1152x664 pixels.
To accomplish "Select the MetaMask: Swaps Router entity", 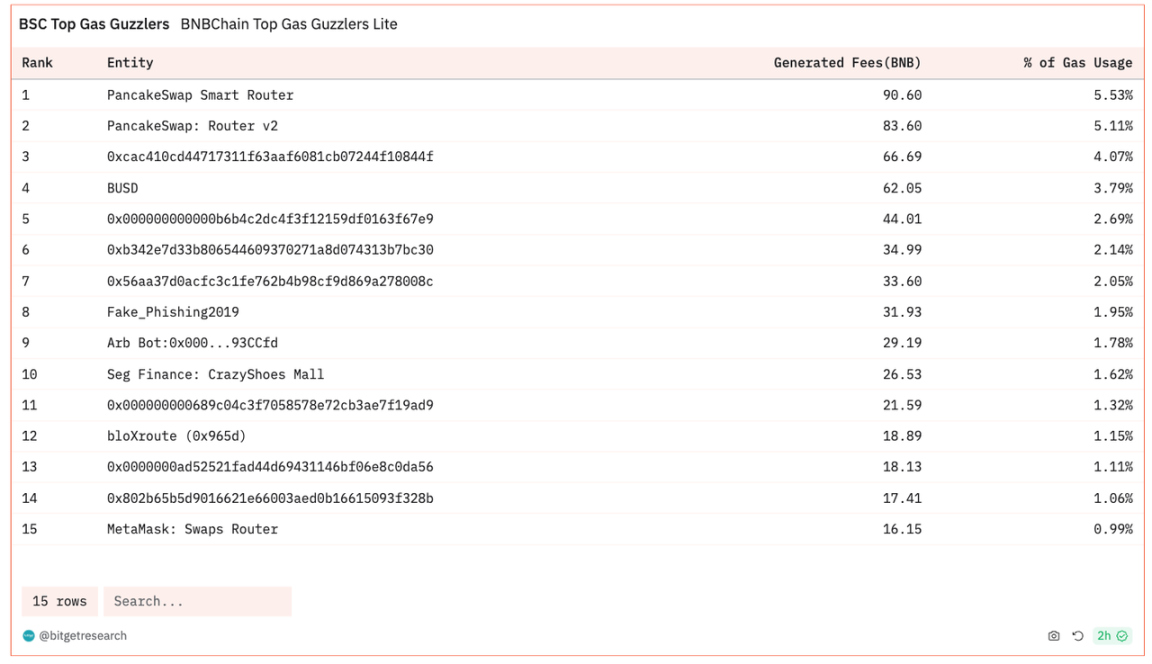I will [192, 529].
